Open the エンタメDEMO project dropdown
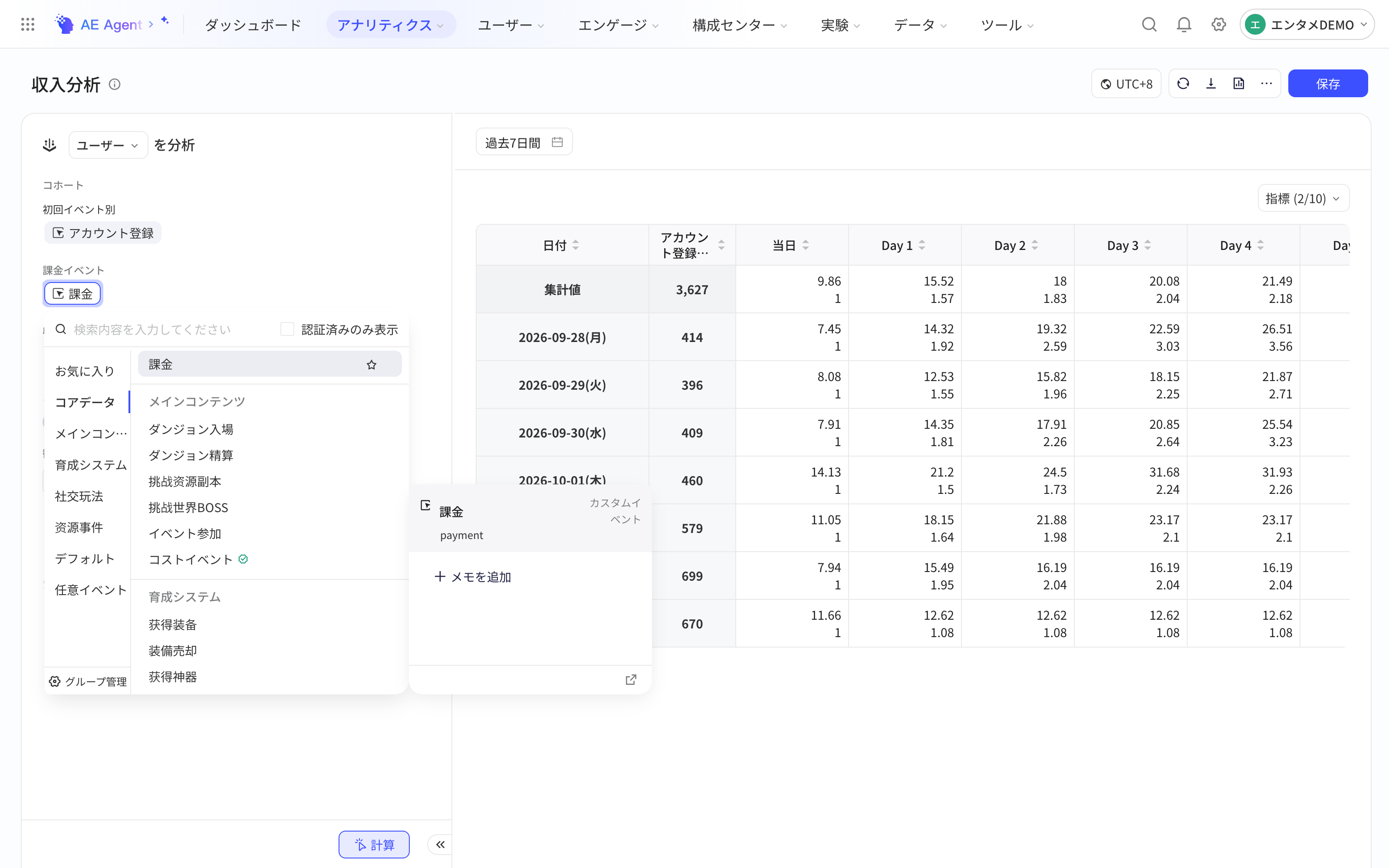1389x868 pixels. coord(1307,24)
